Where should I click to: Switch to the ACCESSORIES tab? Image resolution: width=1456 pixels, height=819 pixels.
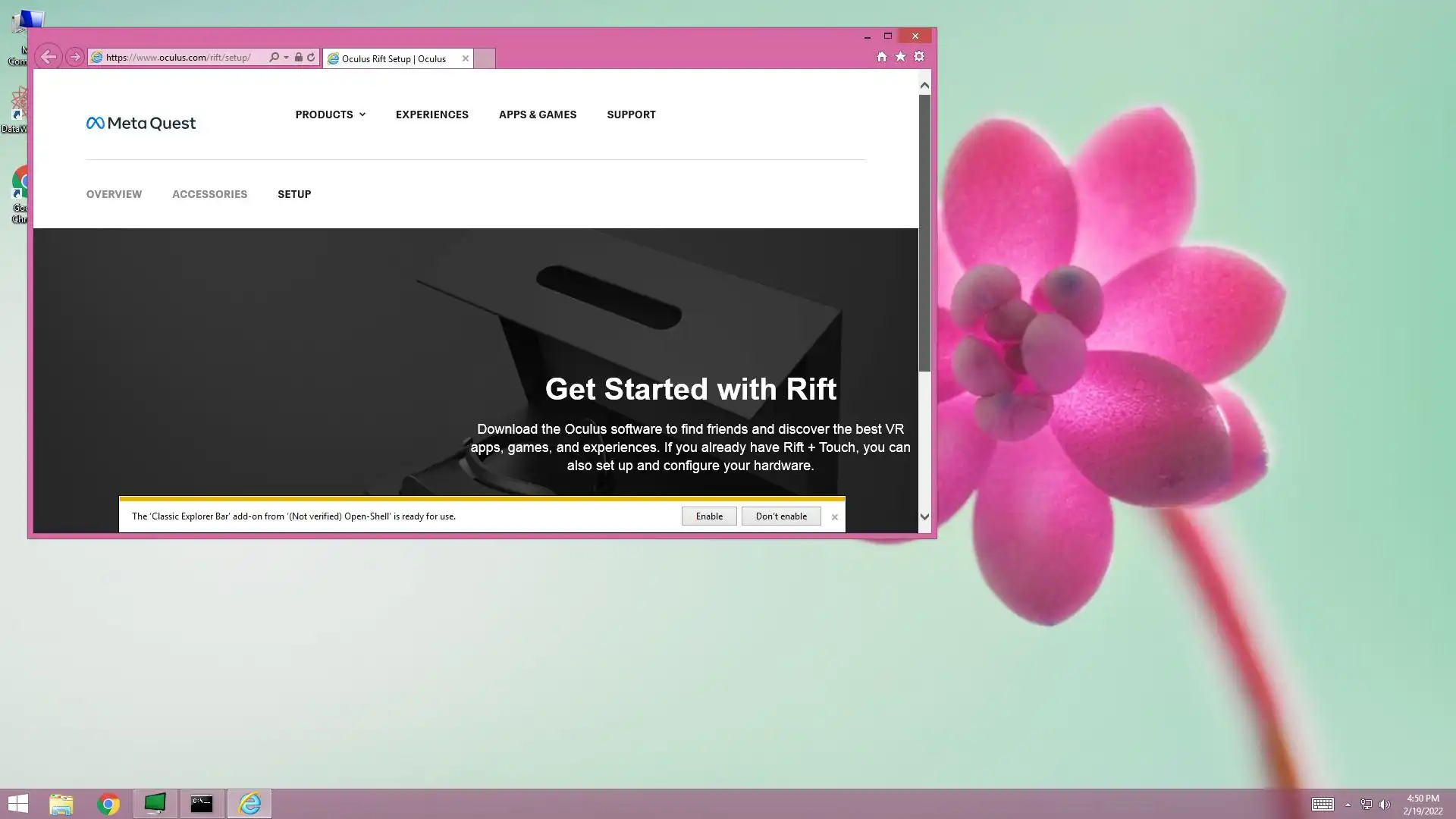209,194
